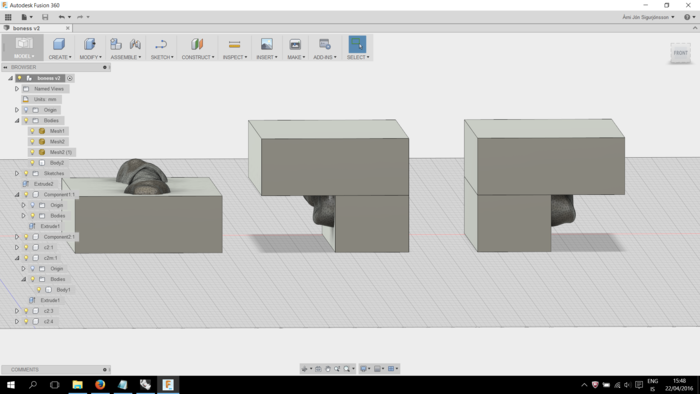This screenshot has height=394, width=700.
Task: Open the Add-Ins scripts icon
Action: 325,44
